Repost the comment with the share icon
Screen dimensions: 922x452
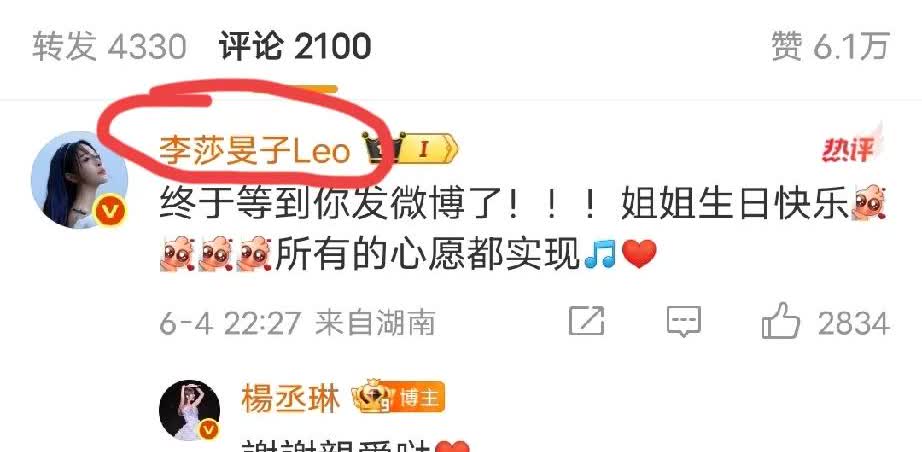pos(586,321)
